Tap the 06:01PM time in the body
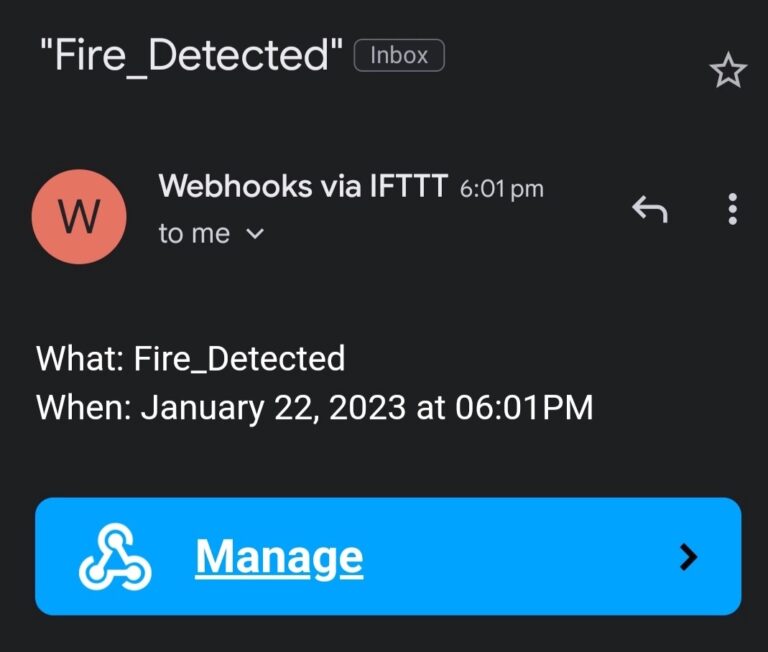Image resolution: width=768 pixels, height=652 pixels. (525, 408)
